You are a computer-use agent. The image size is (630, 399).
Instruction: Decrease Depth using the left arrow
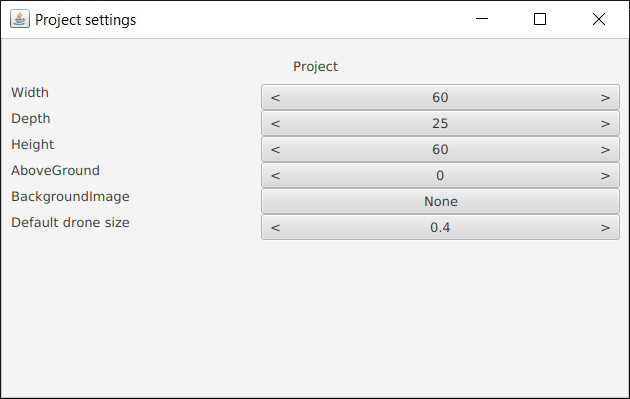click(x=275, y=124)
